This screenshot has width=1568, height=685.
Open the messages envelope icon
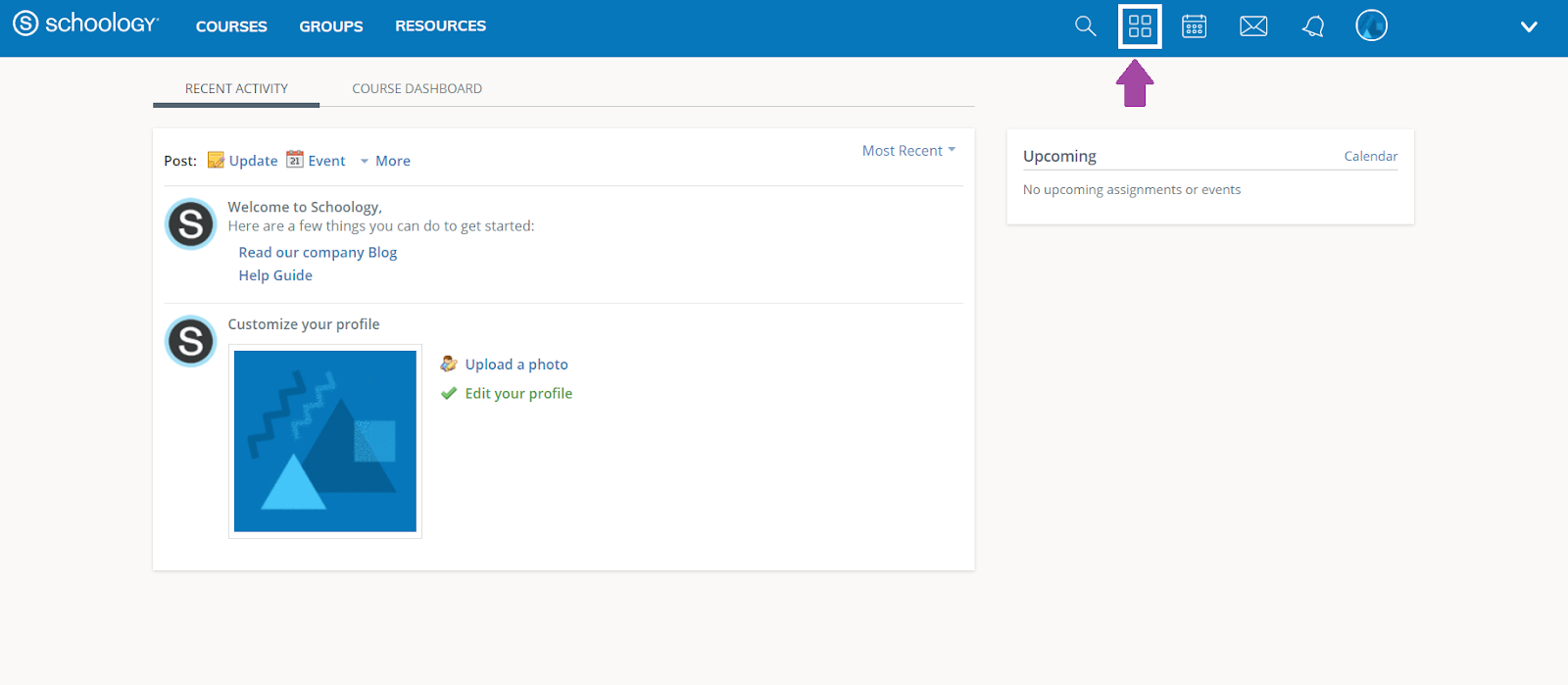click(x=1253, y=26)
